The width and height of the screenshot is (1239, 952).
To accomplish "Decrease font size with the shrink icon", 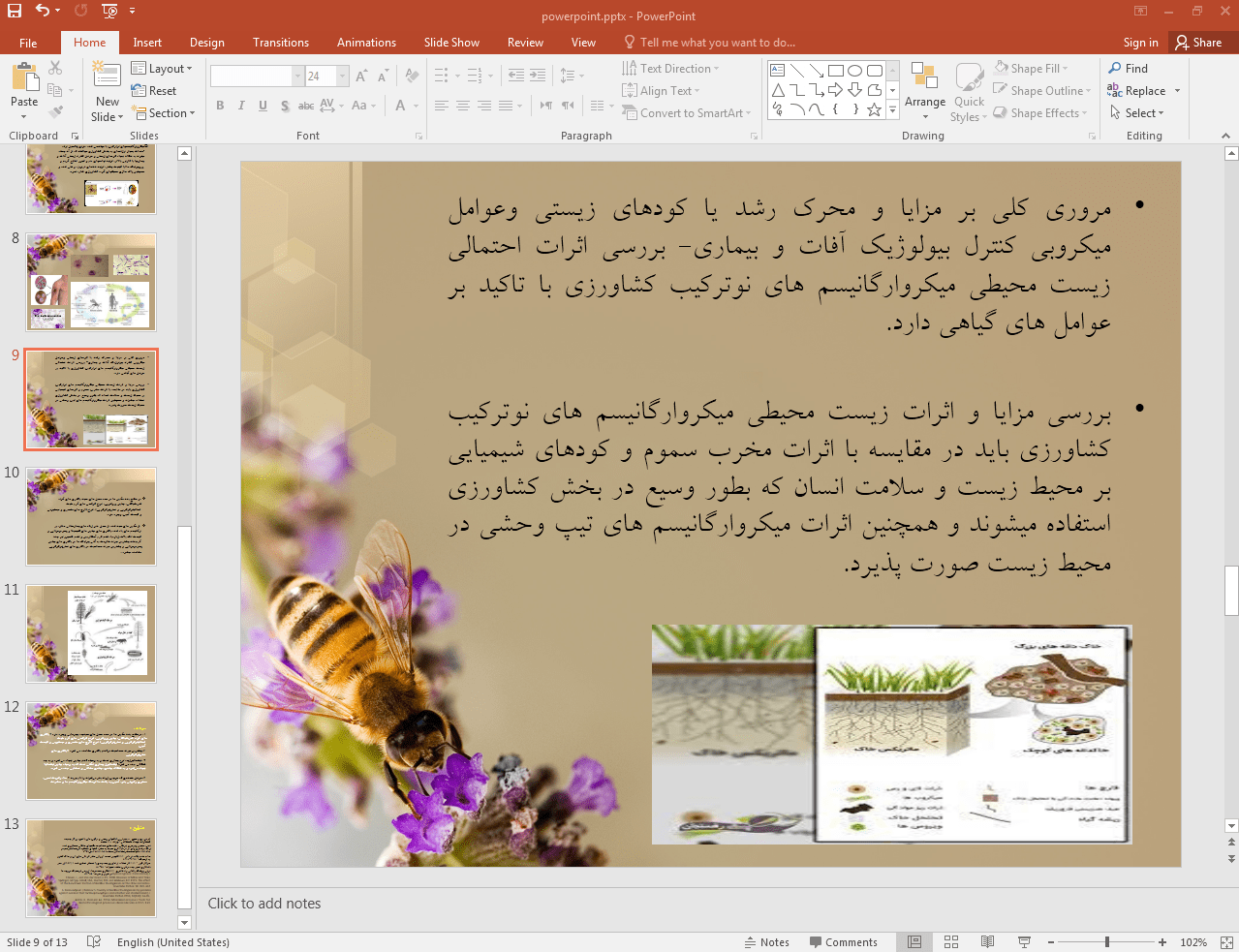I will [384, 76].
